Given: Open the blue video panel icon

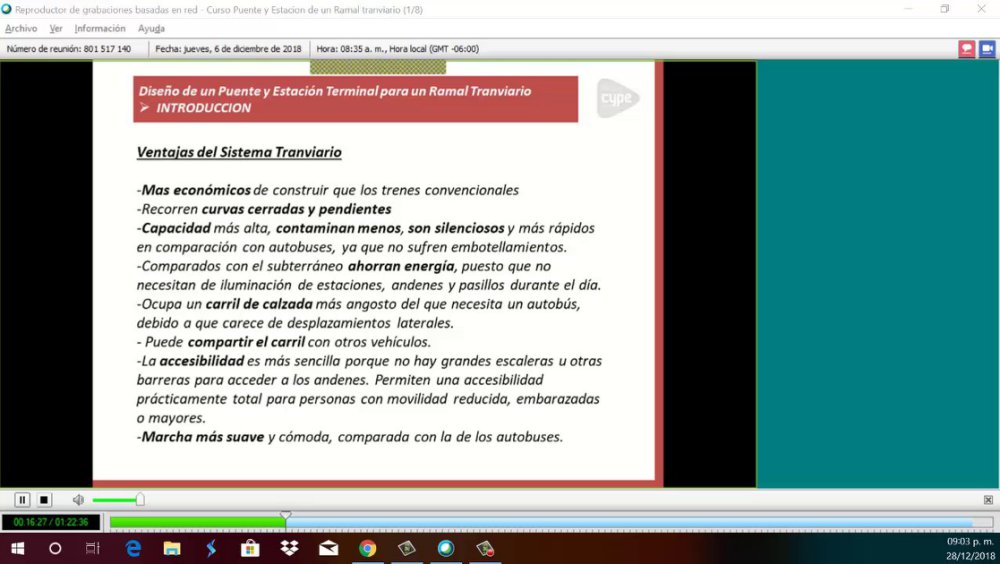Looking at the screenshot, I should [x=987, y=49].
